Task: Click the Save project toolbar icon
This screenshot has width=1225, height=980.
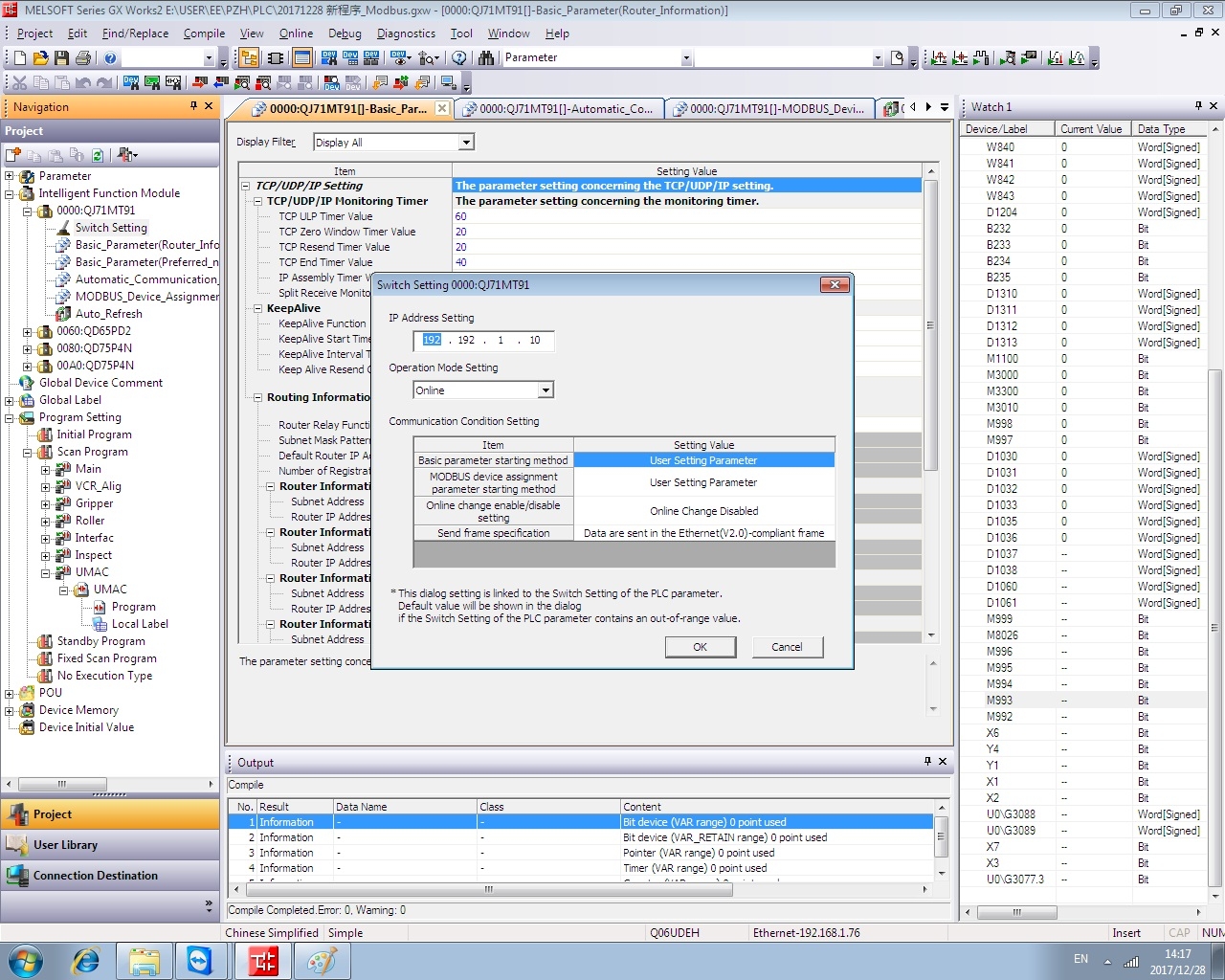Action: (x=61, y=58)
